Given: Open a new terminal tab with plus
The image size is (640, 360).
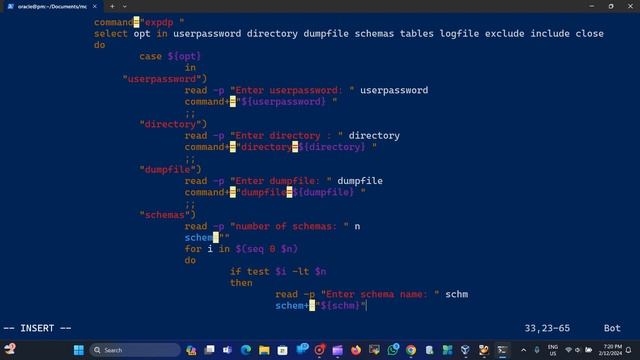Looking at the screenshot, I should [112, 7].
